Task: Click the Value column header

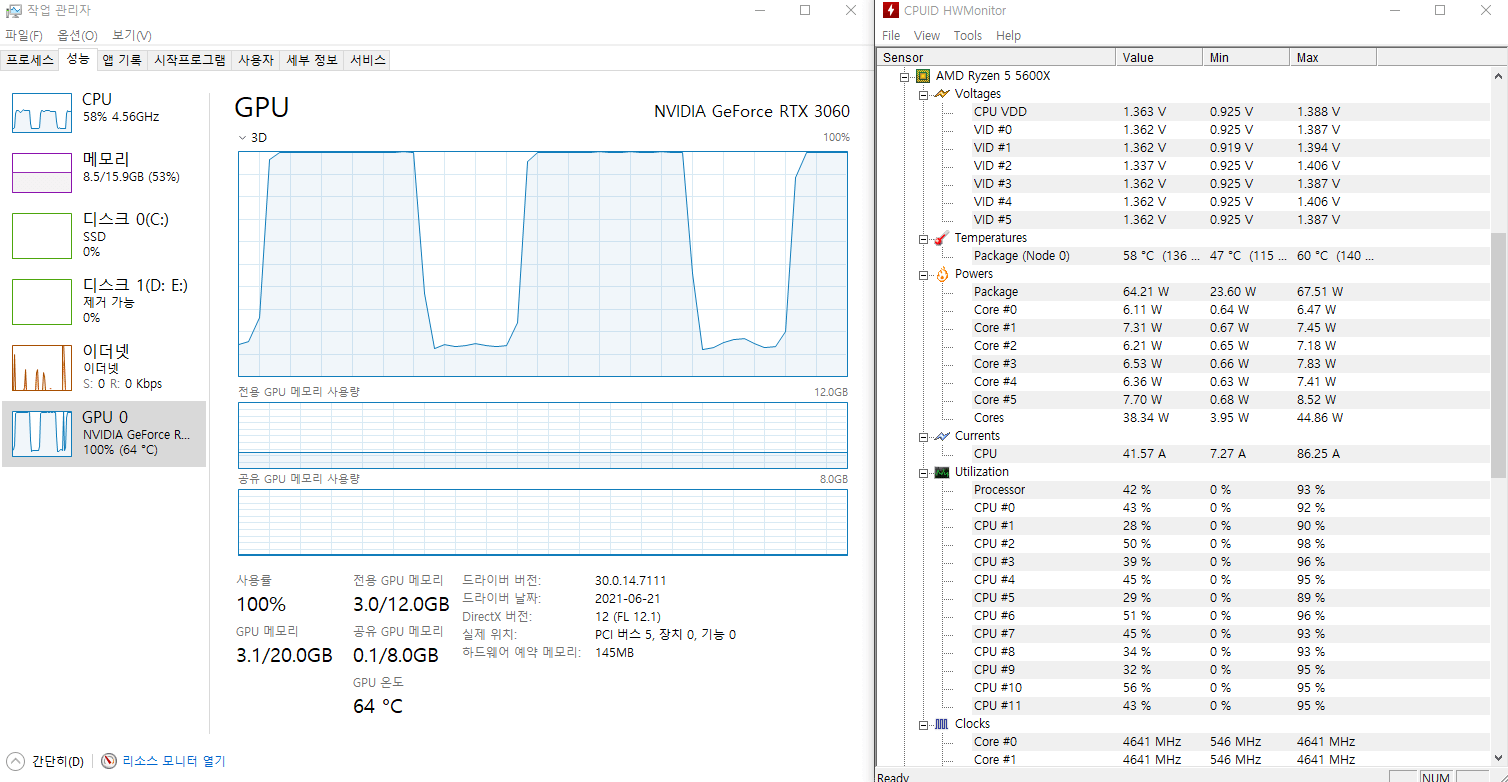Action: pyautogui.click(x=1158, y=58)
